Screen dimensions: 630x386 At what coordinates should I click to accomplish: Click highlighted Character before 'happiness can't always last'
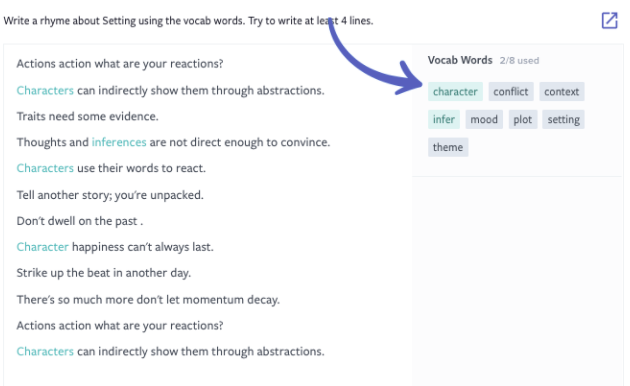43,247
